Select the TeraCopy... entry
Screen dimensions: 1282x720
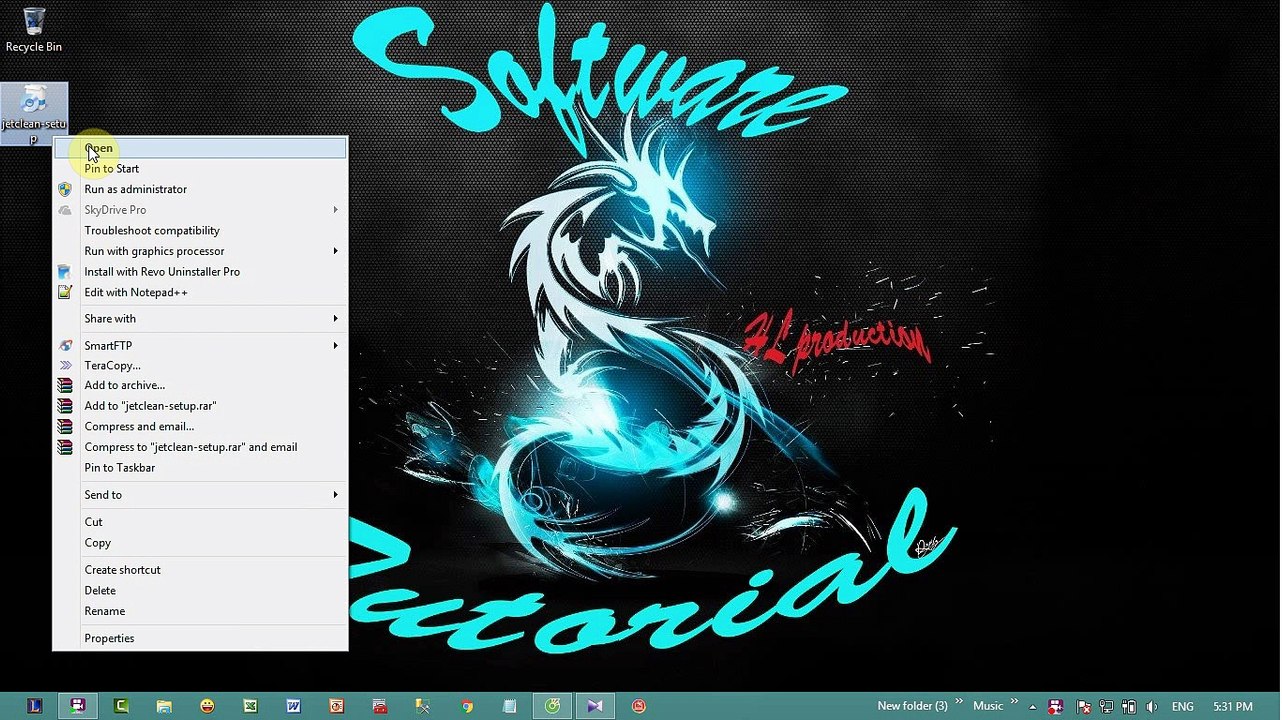click(200, 366)
